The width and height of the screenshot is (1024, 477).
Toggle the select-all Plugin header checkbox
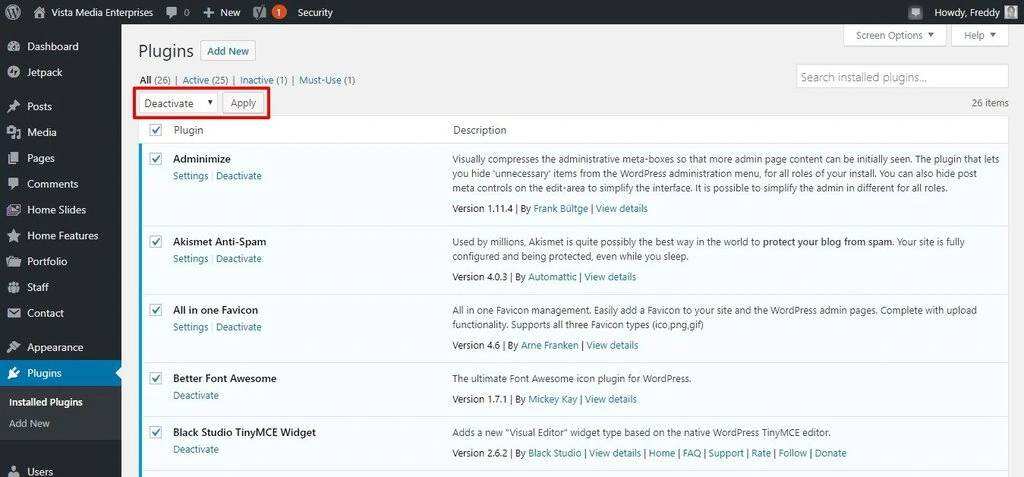[x=155, y=130]
